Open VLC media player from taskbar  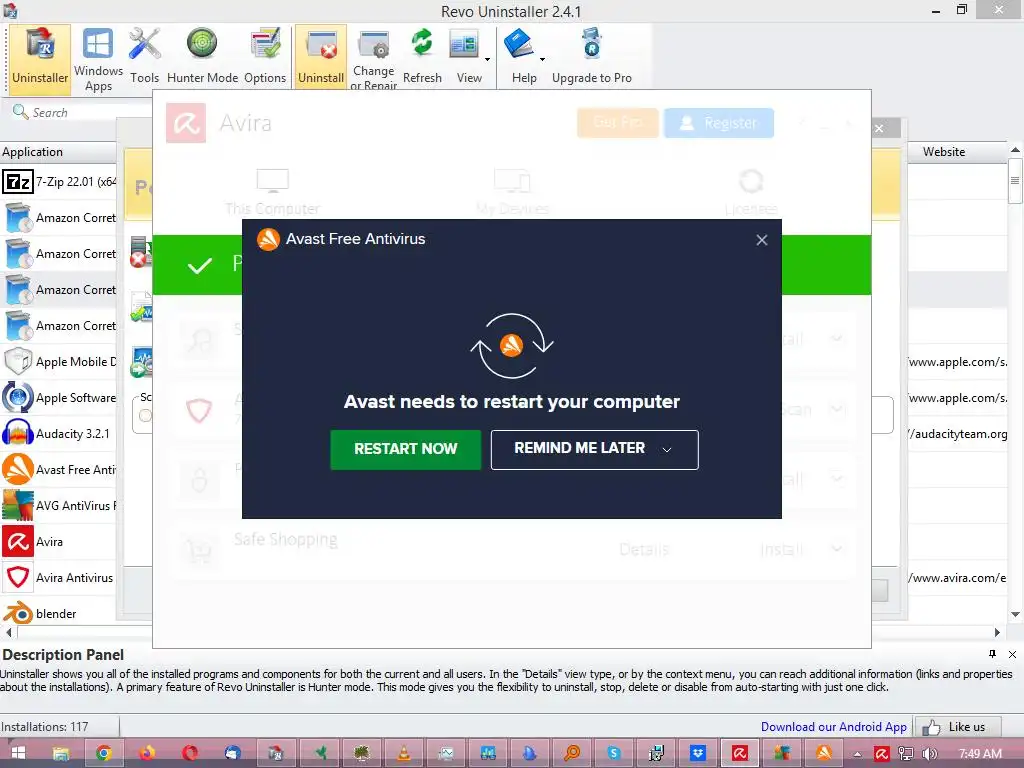[x=404, y=753]
